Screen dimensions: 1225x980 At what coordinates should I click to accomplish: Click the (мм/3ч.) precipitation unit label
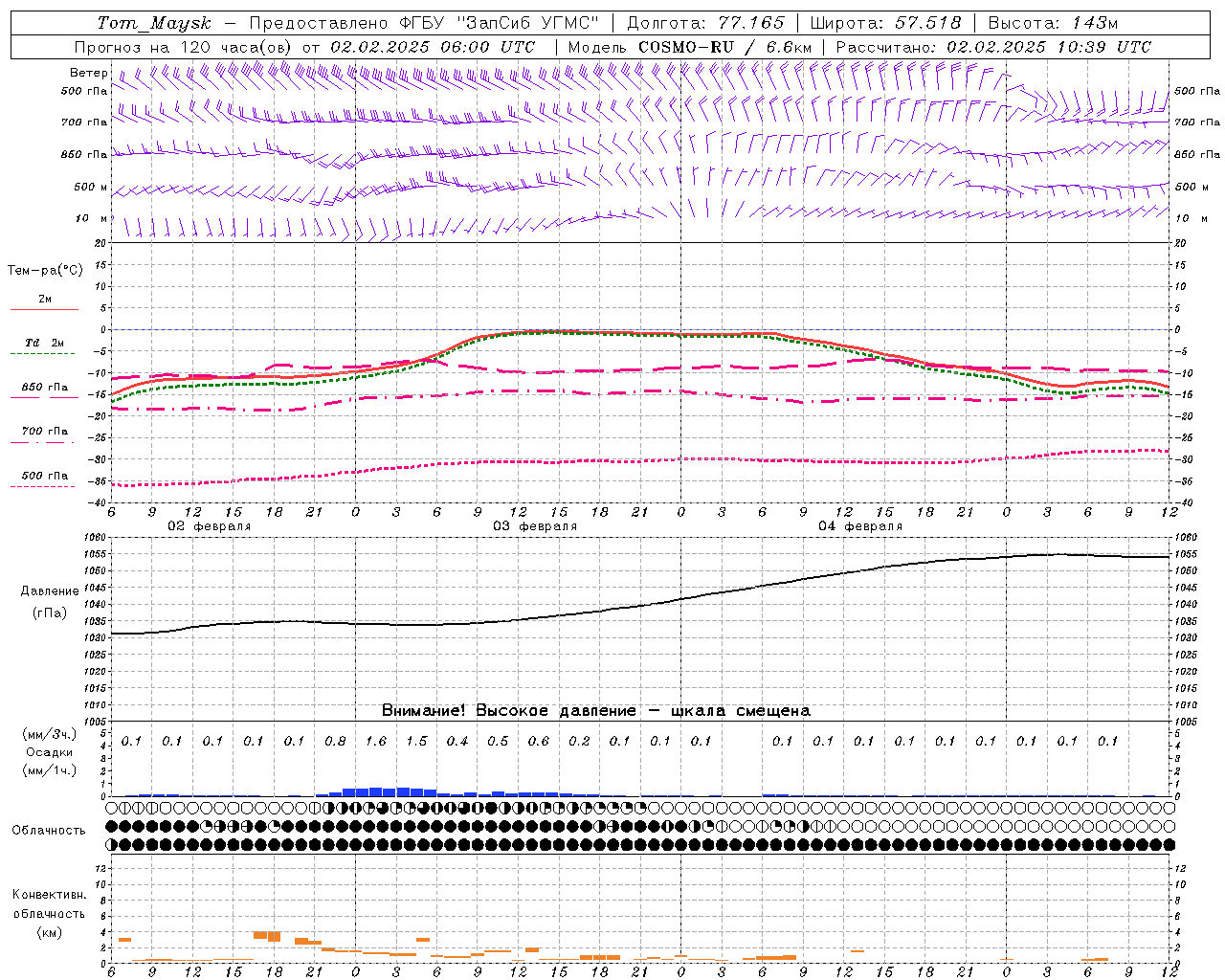[x=50, y=734]
